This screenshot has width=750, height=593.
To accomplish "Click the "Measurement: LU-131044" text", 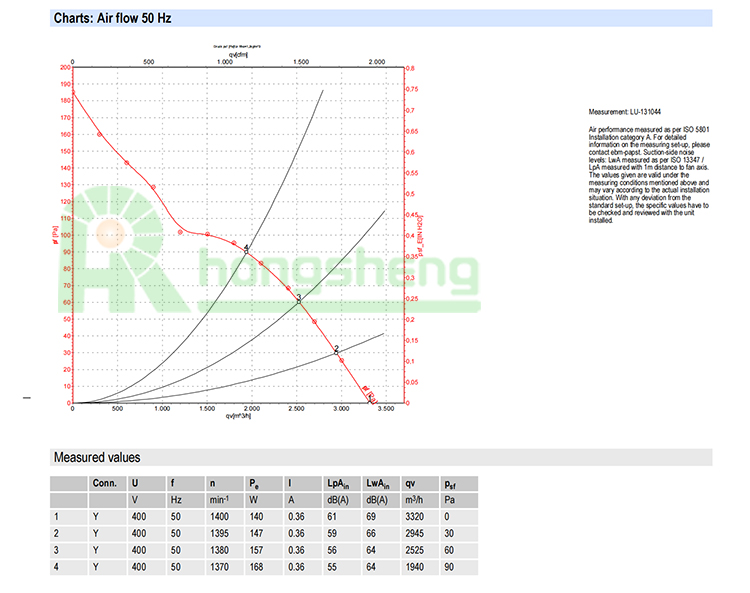I will 625,112.
